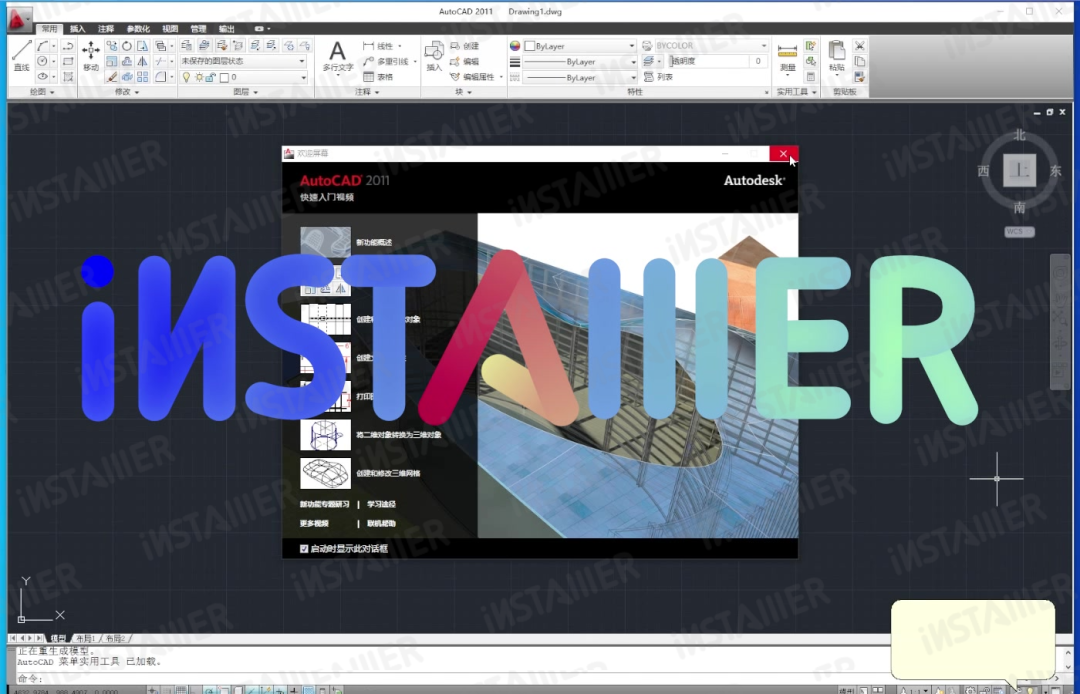Expand the 绘图 panel flyout
This screenshot has width=1080, height=694.
click(x=42, y=92)
